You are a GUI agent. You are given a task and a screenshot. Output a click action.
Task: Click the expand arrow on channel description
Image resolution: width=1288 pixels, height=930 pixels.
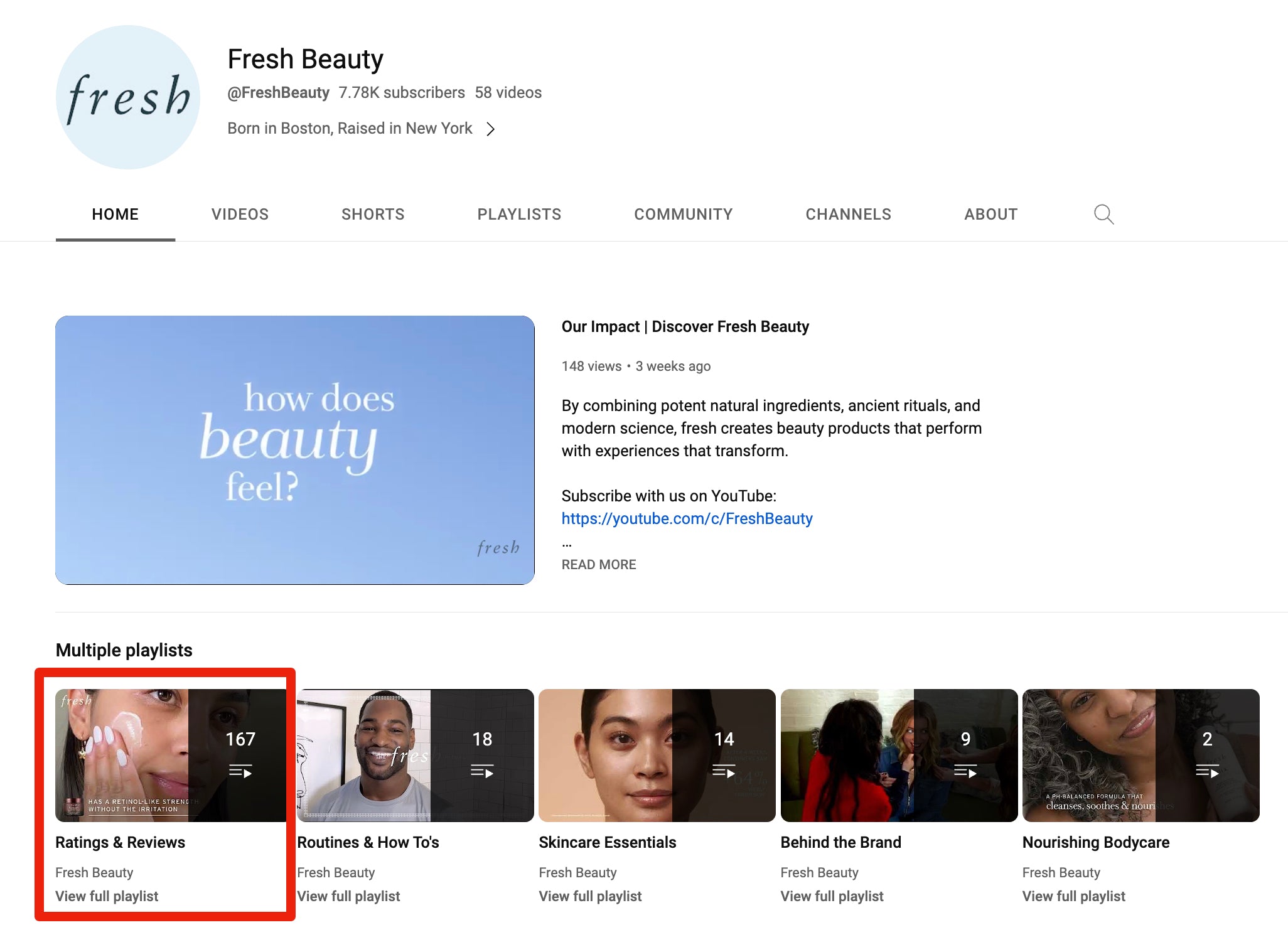tap(490, 128)
